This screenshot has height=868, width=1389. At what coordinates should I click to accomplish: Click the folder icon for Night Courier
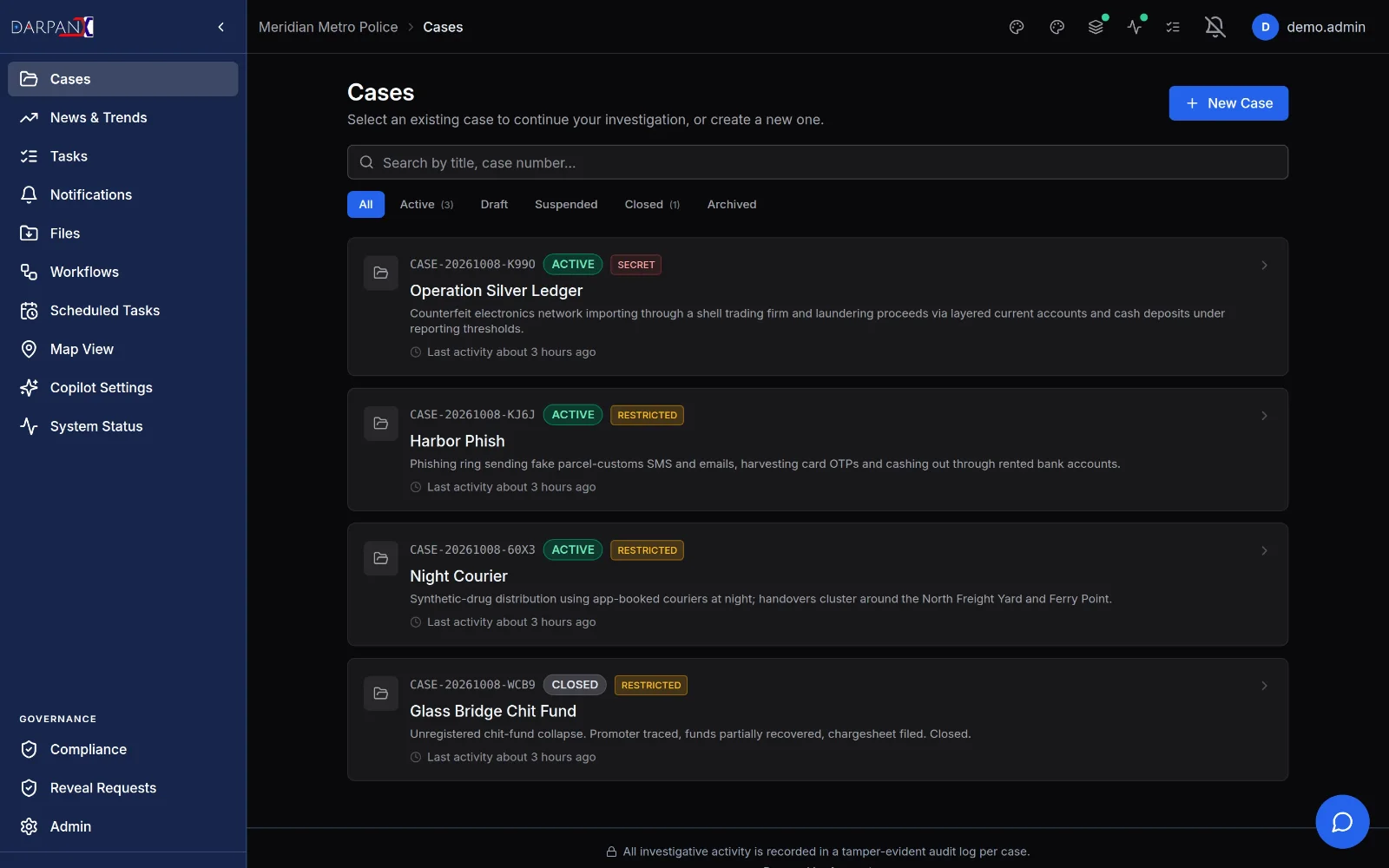pos(380,558)
